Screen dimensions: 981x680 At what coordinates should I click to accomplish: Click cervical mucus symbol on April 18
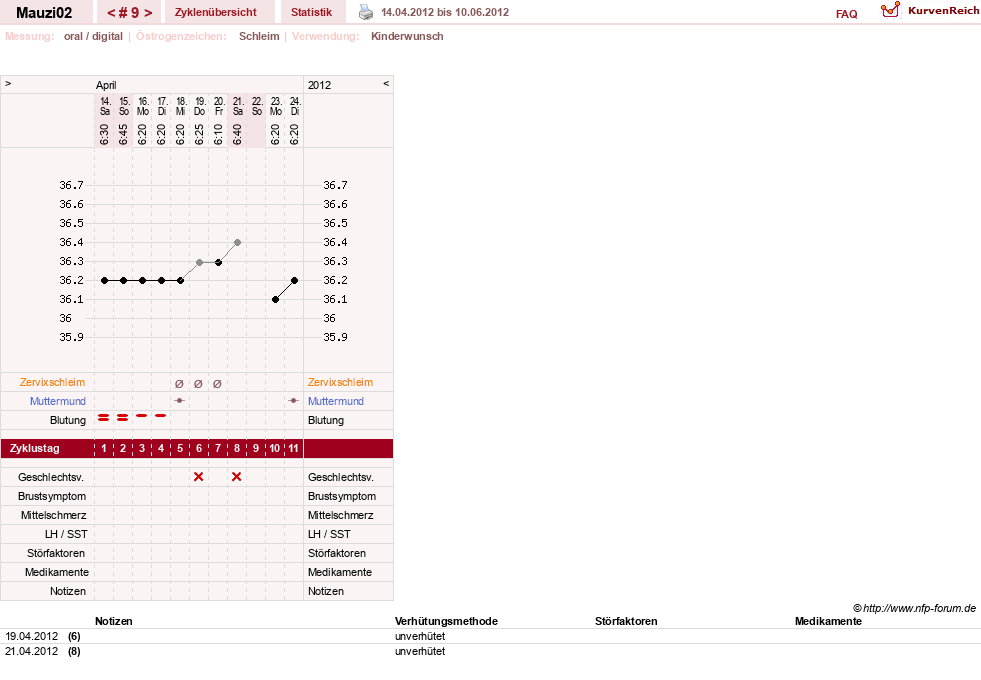(180, 383)
